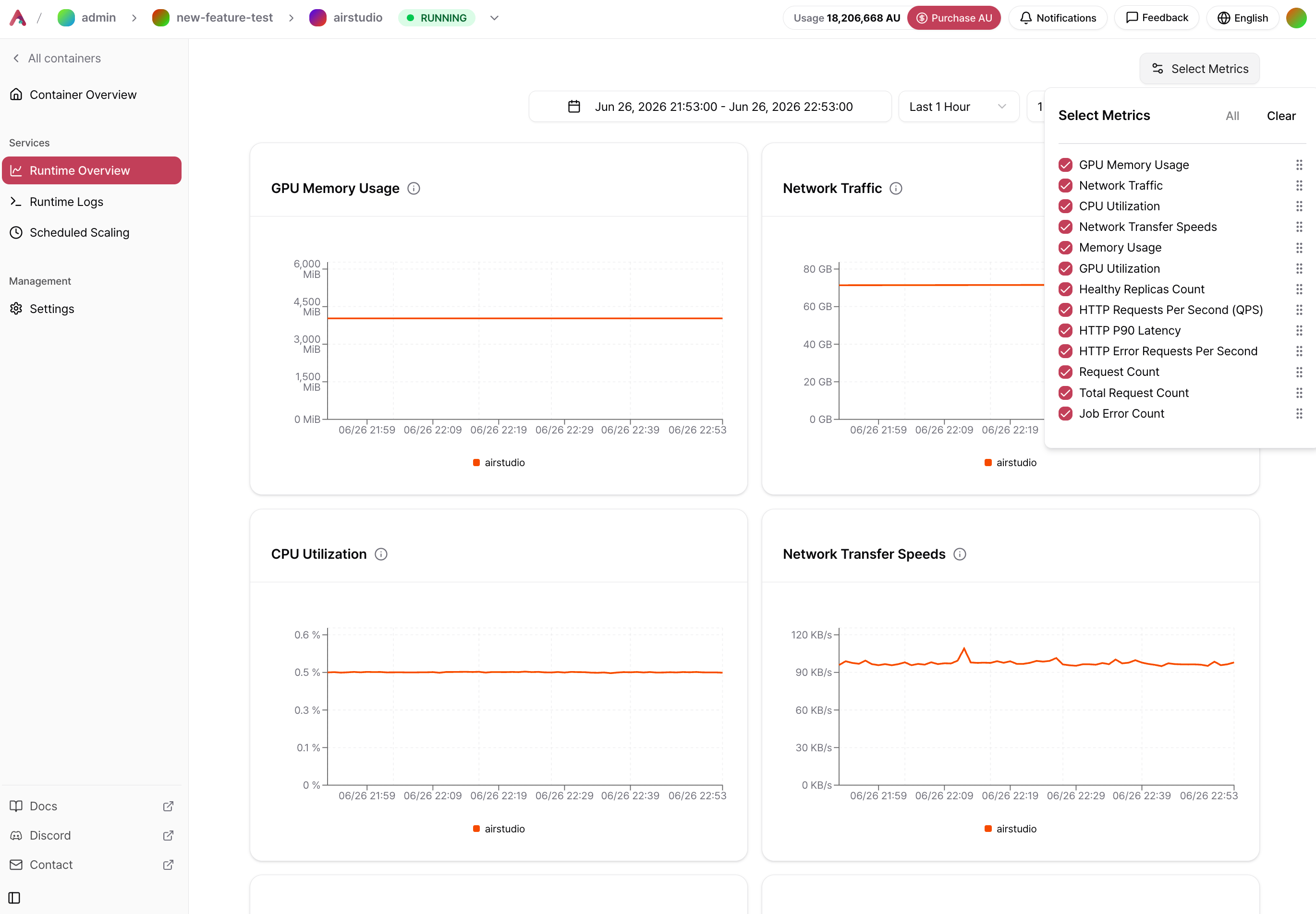Click airstudio legend swatch under GPU Memory Usage
The width and height of the screenshot is (1316, 914).
click(476, 463)
